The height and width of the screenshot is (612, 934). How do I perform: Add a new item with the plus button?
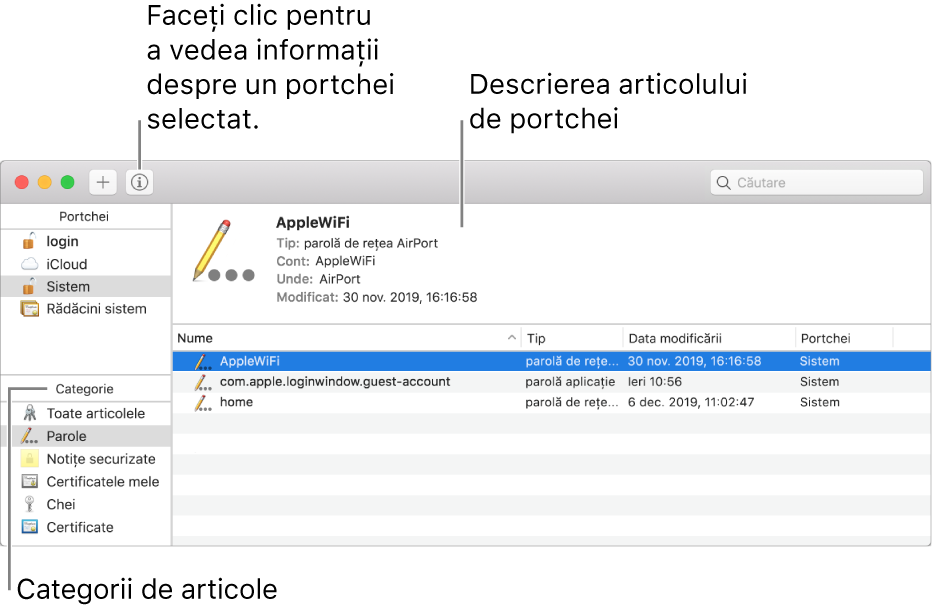103,182
